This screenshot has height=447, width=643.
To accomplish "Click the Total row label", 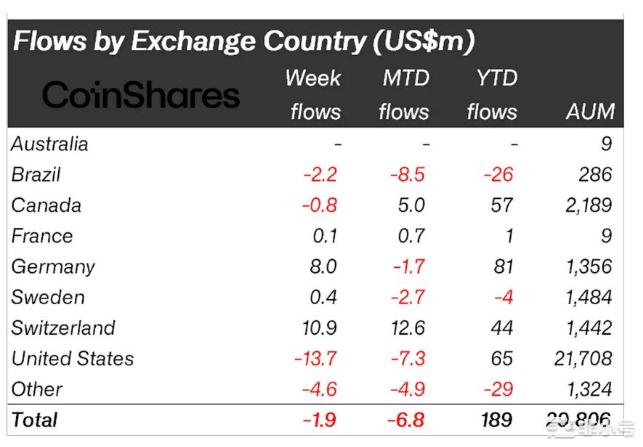I will coord(34,420).
